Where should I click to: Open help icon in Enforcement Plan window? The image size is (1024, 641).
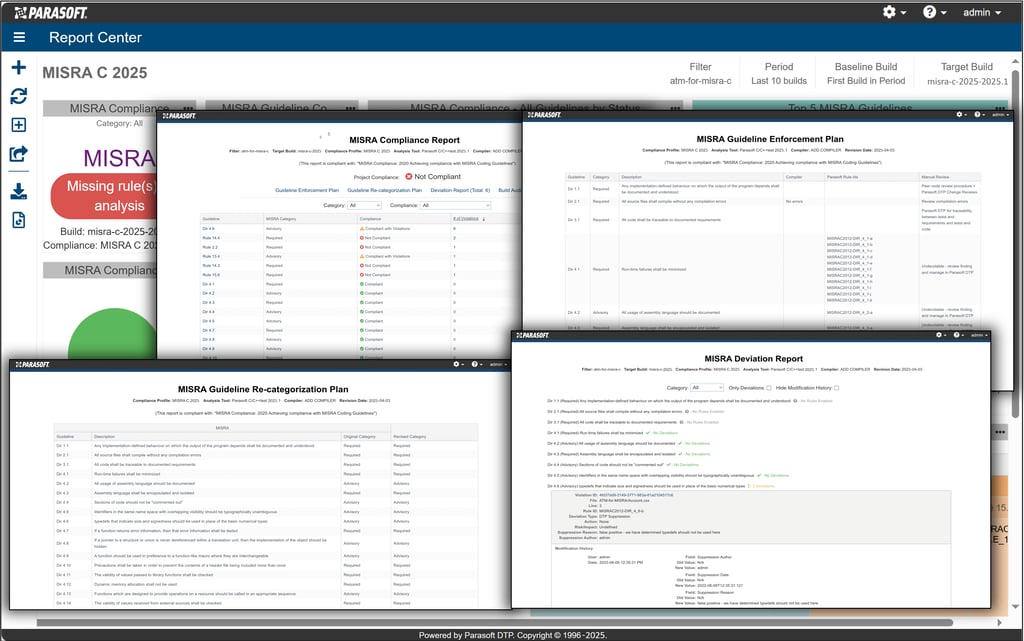point(978,114)
